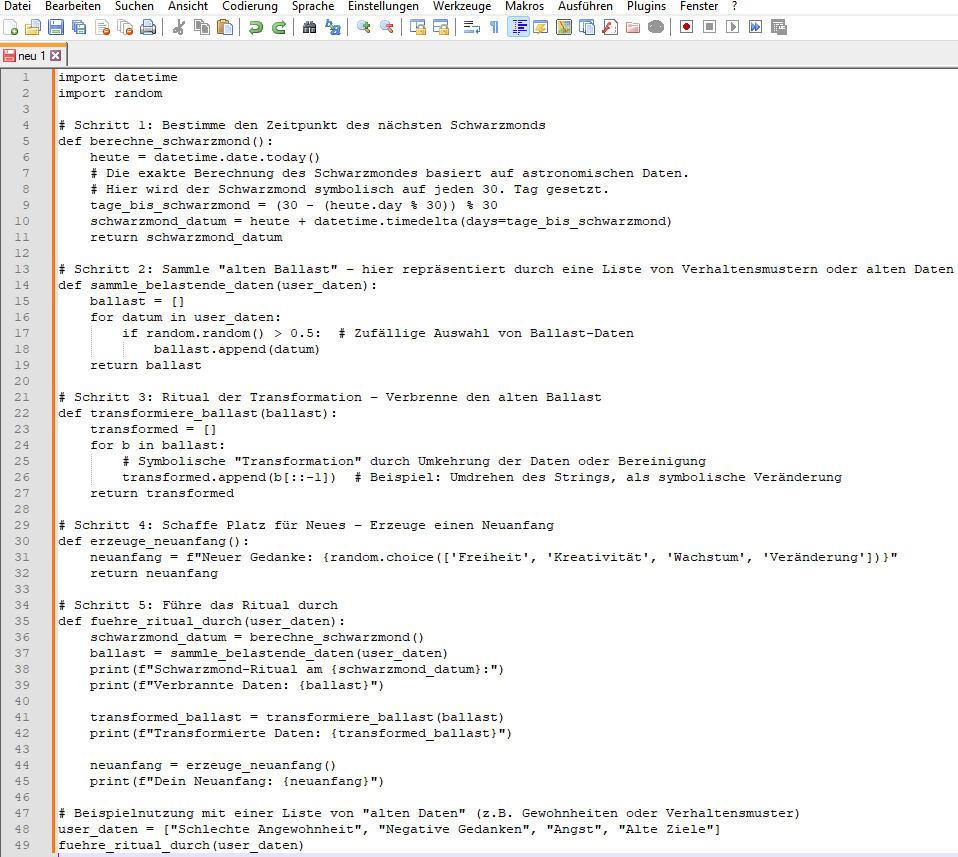Click line number 1 in the margin
The height and width of the screenshot is (857, 958).
[x=26, y=77]
